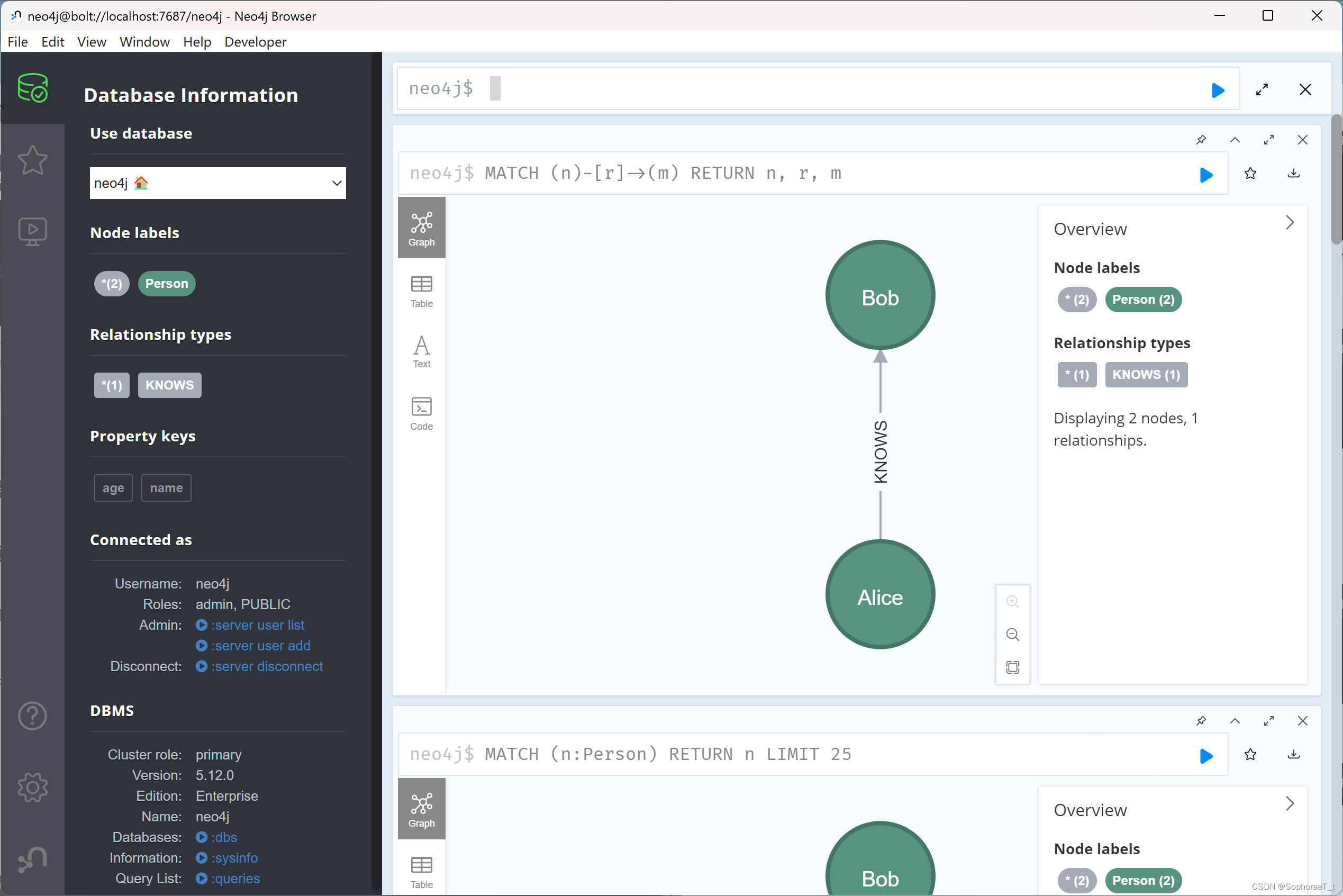Viewport: 1343px width, 896px height.
Task: Save first query as favorite star
Action: pos(1250,173)
